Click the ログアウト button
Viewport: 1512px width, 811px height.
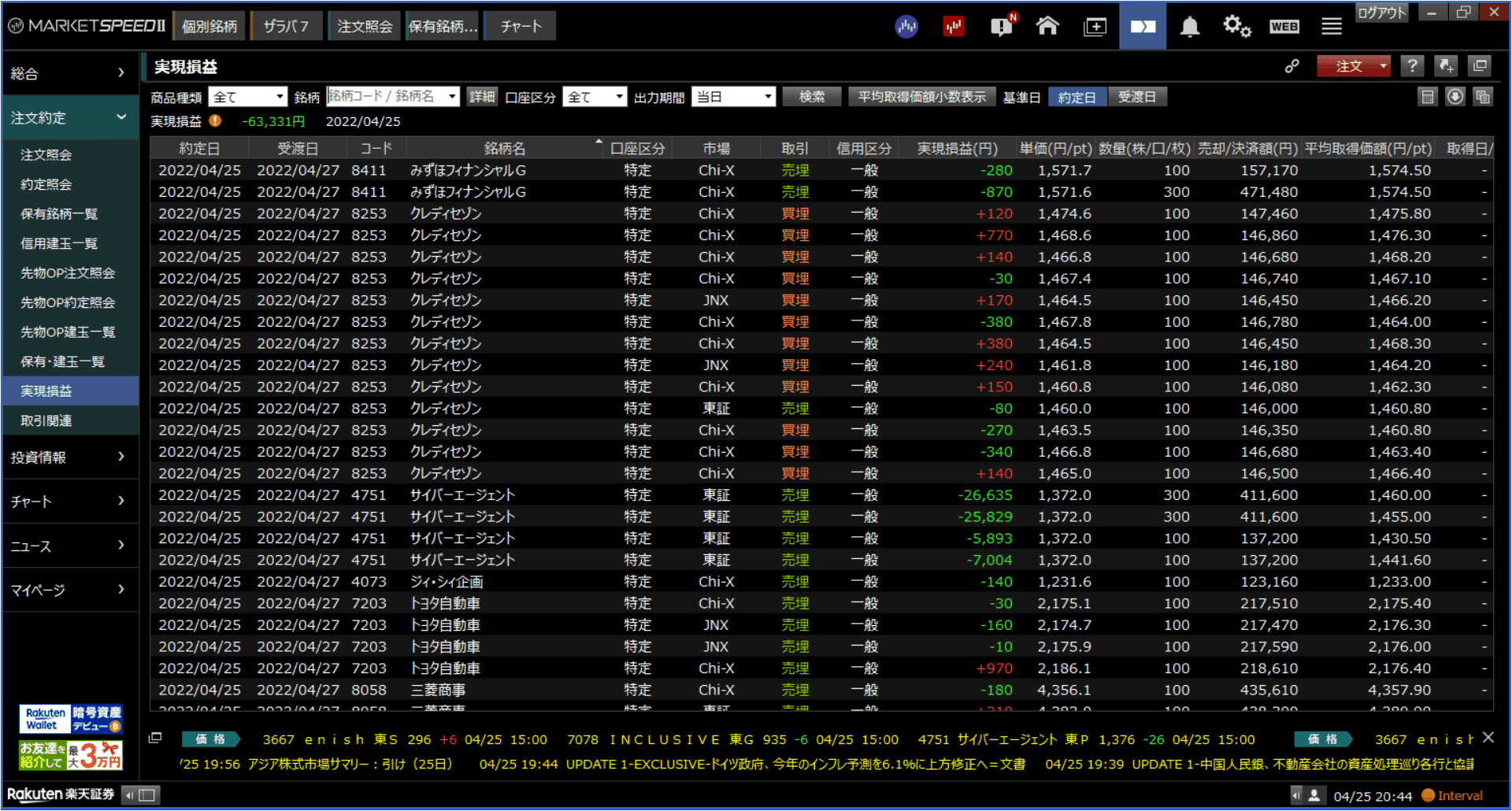[x=1381, y=13]
